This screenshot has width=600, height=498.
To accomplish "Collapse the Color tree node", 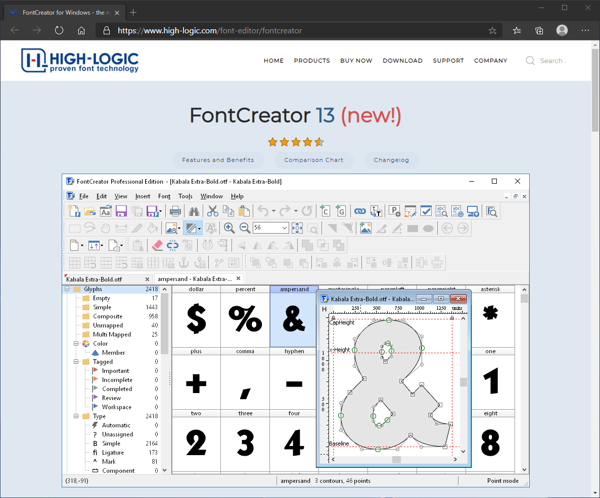I will (76, 343).
